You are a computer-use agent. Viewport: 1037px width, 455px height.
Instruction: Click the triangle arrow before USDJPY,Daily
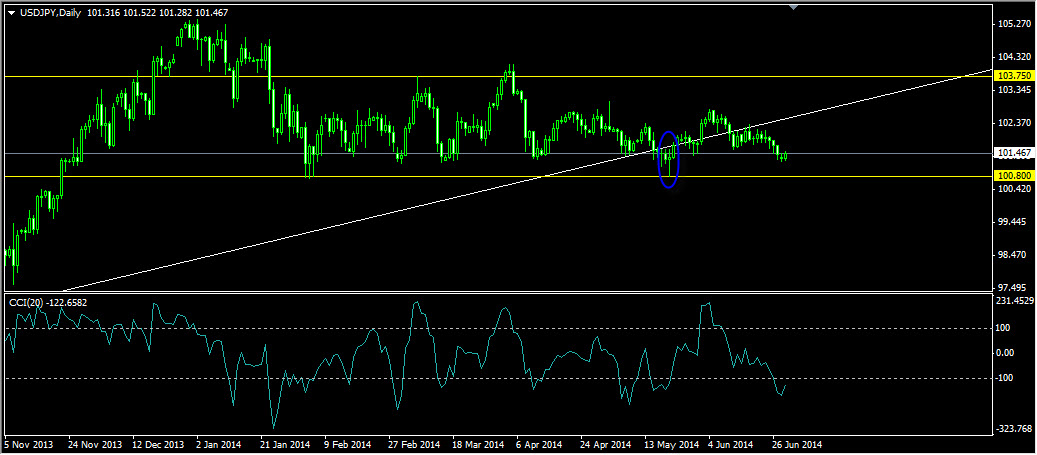[x=11, y=13]
